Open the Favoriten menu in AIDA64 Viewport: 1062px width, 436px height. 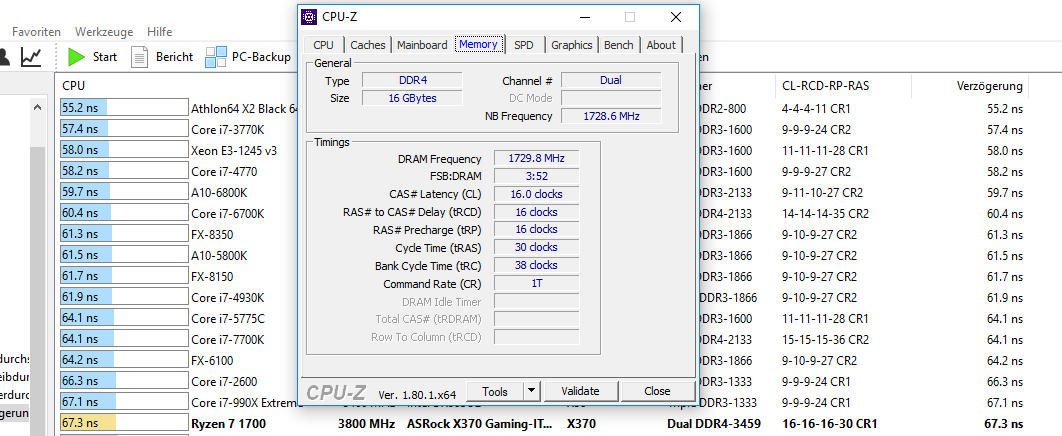pyautogui.click(x=37, y=32)
